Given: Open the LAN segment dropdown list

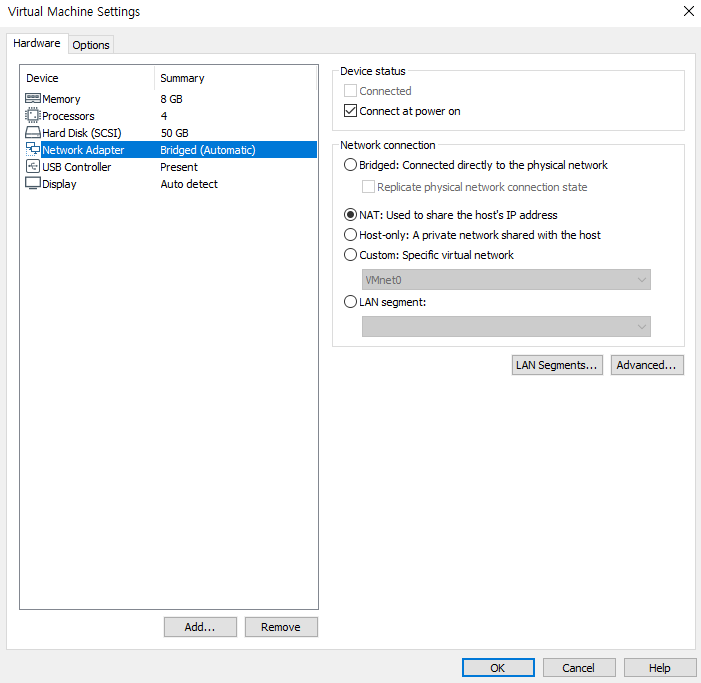Looking at the screenshot, I should [506, 327].
